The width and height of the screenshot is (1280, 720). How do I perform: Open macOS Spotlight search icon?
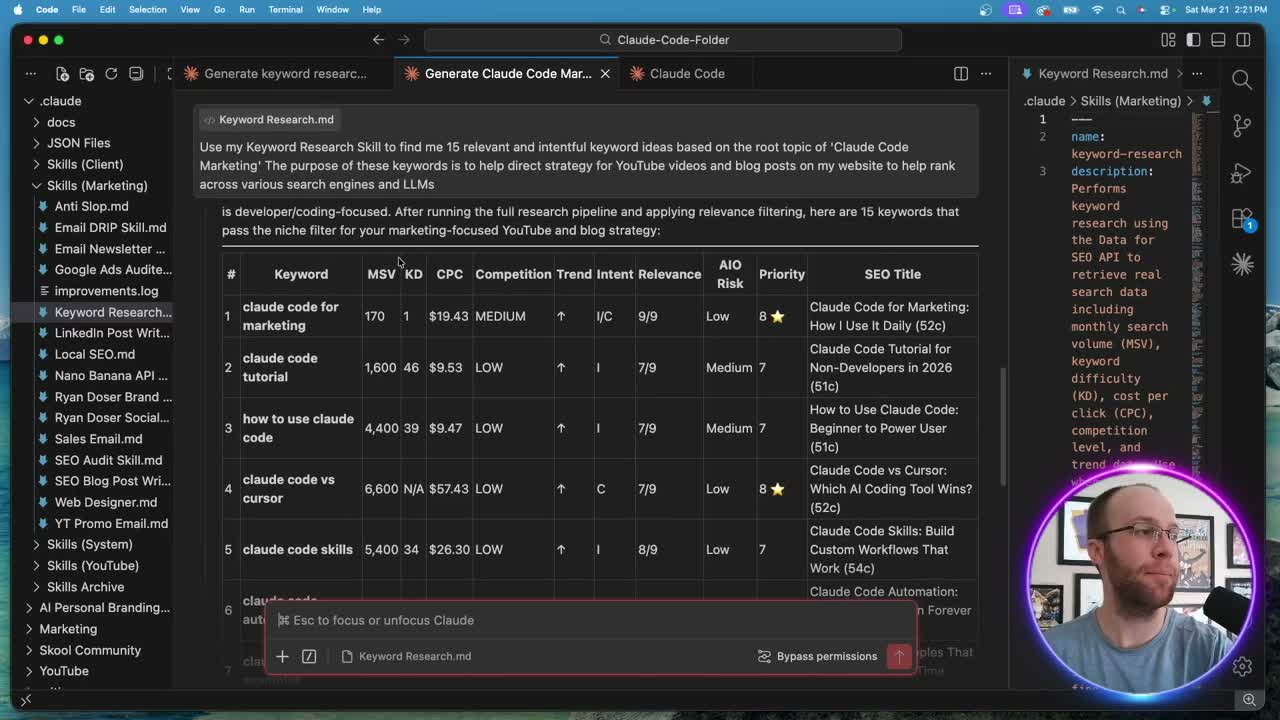pyautogui.click(x=1121, y=10)
